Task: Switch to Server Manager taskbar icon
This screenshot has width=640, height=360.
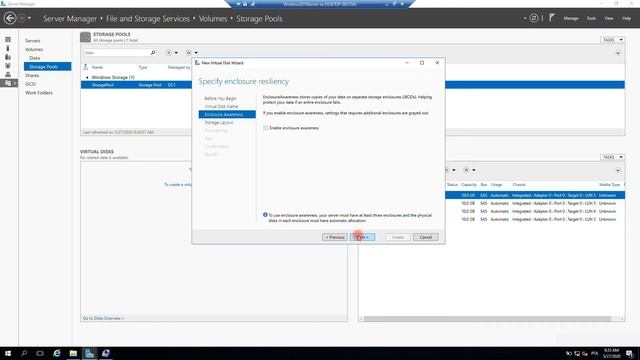Action: [x=89, y=353]
